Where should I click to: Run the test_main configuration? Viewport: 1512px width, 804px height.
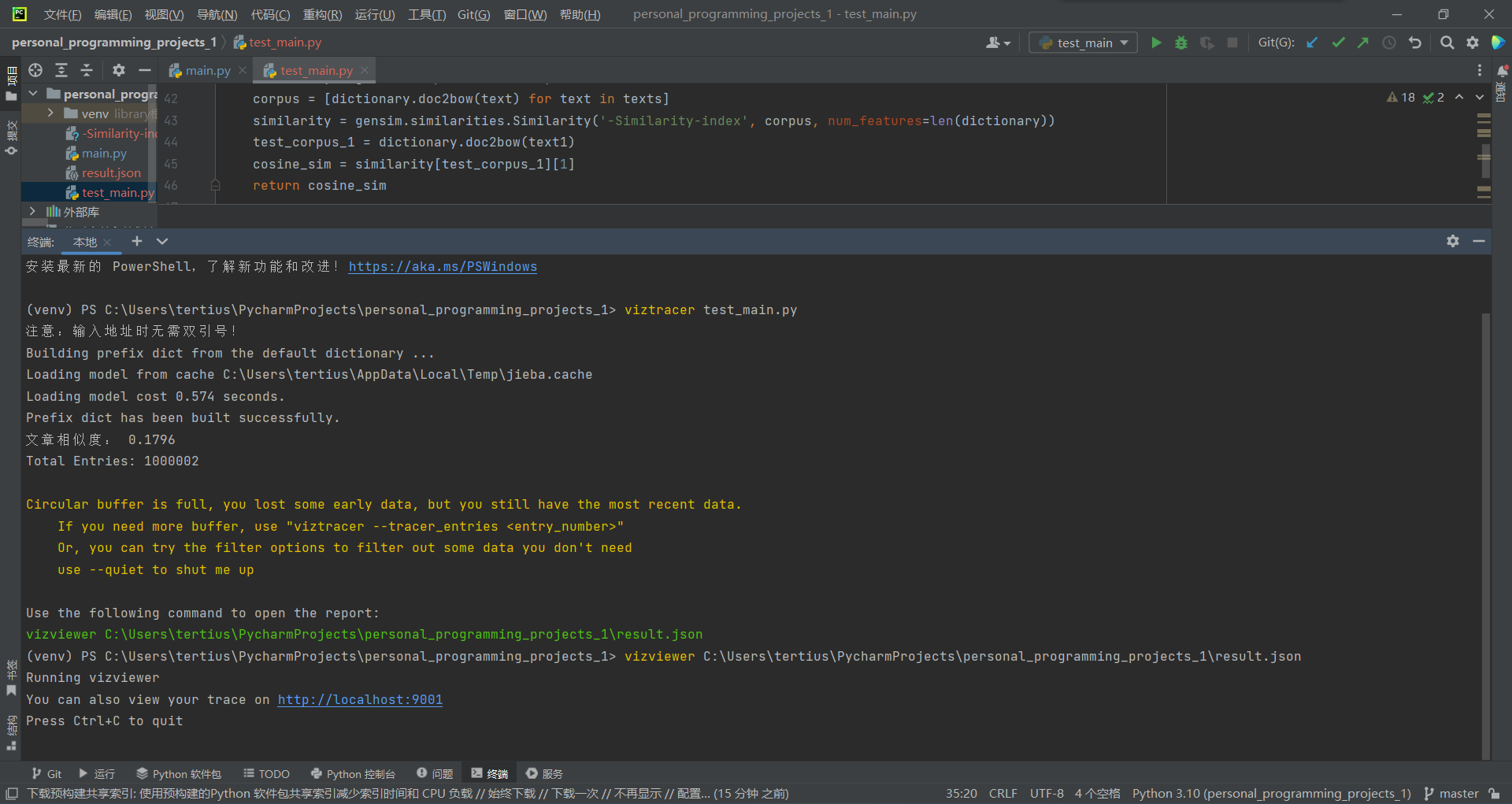pyautogui.click(x=1156, y=43)
